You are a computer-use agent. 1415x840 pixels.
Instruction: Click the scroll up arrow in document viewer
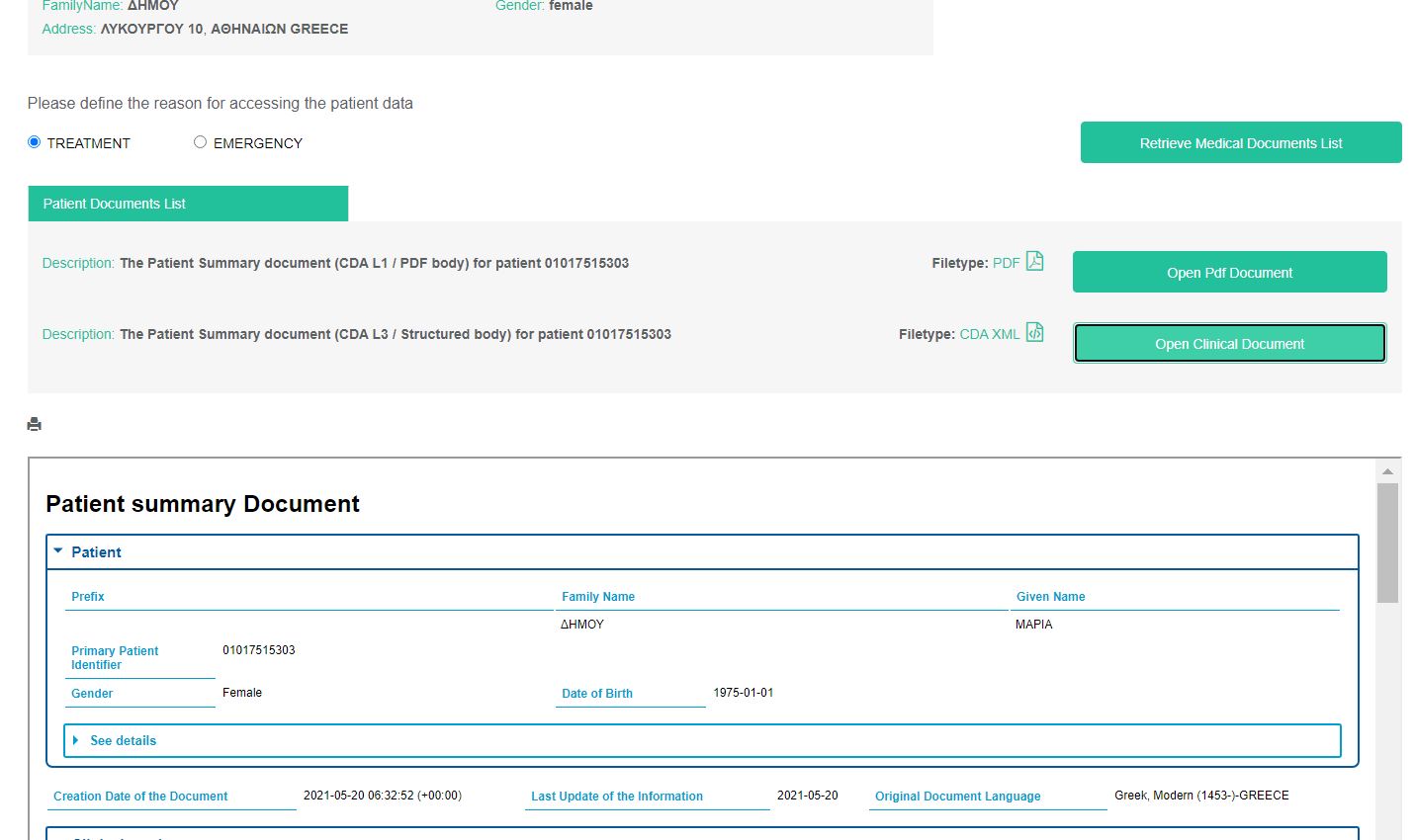1387,471
